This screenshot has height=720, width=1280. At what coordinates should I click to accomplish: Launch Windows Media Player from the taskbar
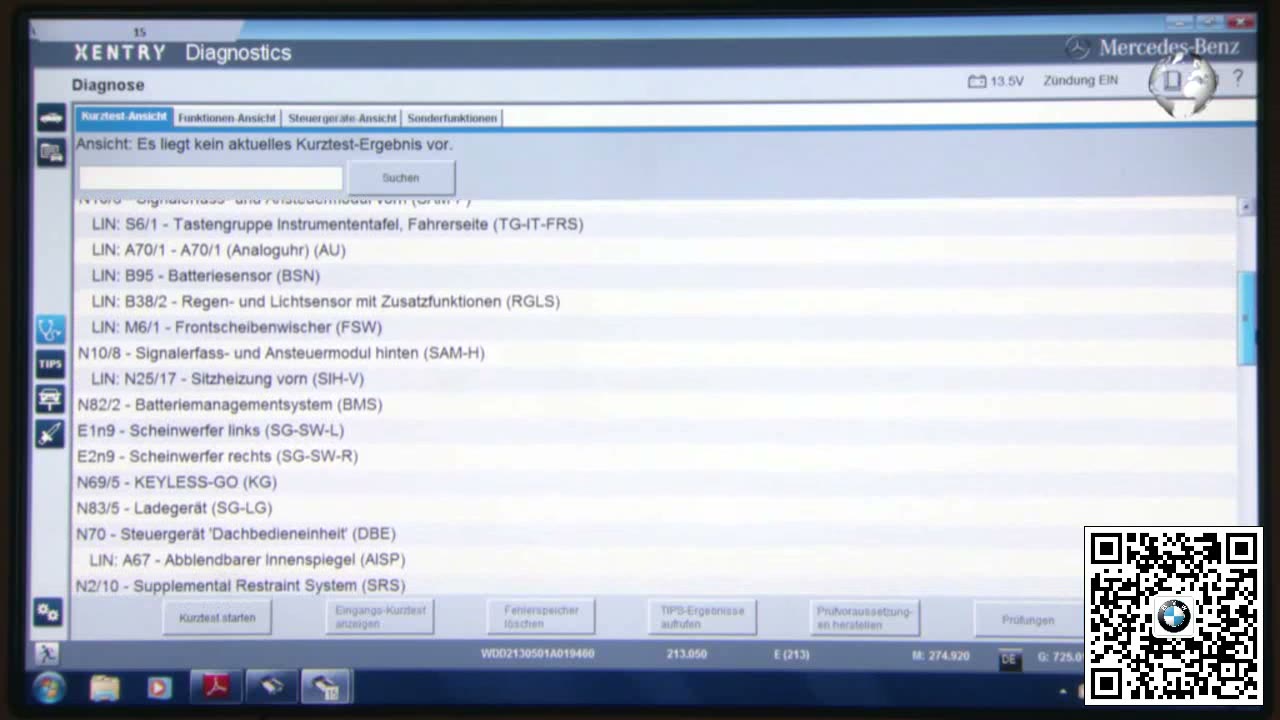(x=159, y=688)
